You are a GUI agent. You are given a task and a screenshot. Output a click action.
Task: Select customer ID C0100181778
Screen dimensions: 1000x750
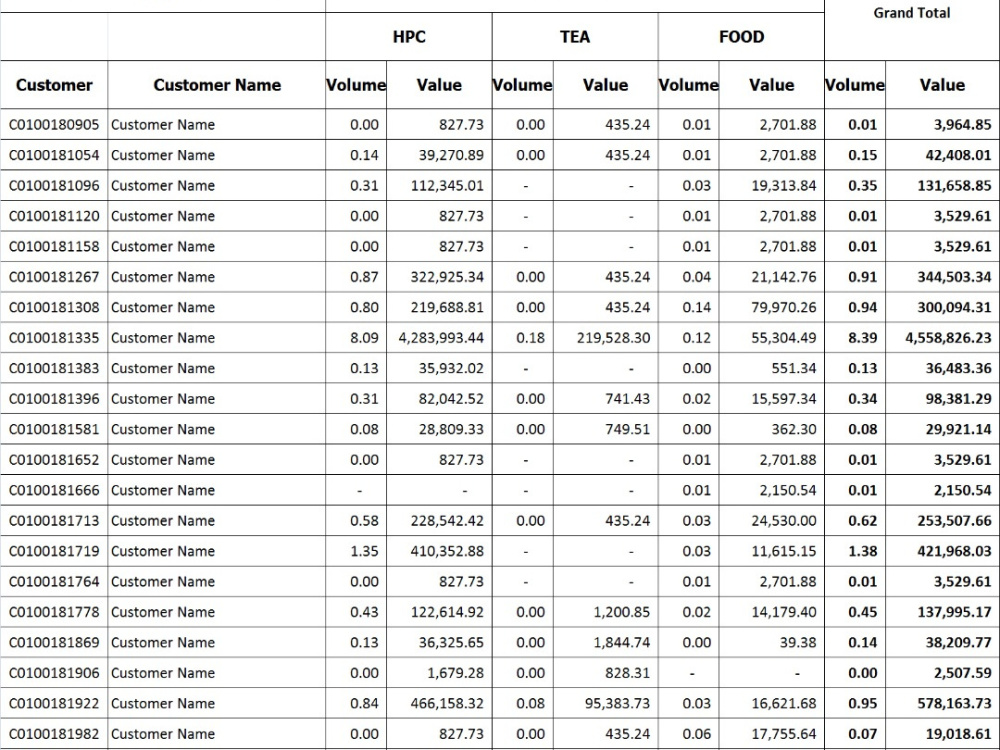(54, 612)
